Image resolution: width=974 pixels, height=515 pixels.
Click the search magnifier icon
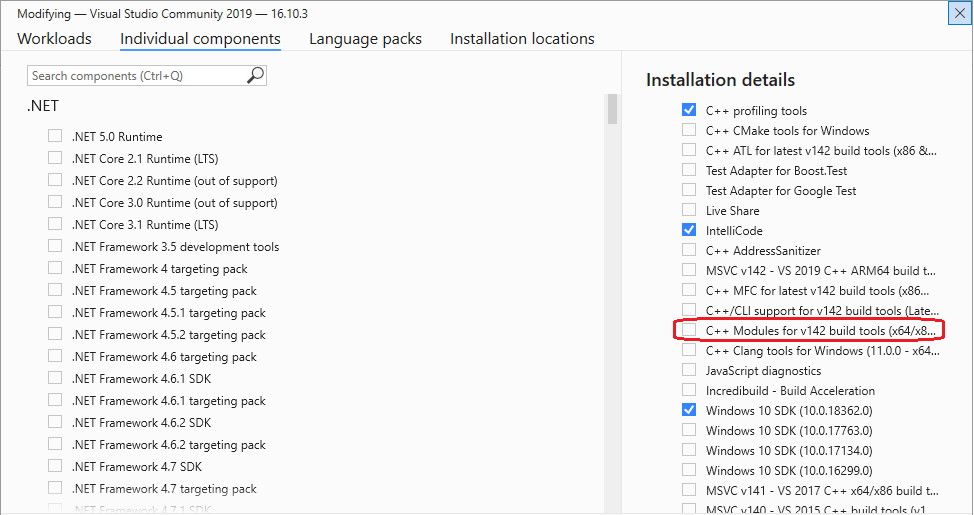255,75
